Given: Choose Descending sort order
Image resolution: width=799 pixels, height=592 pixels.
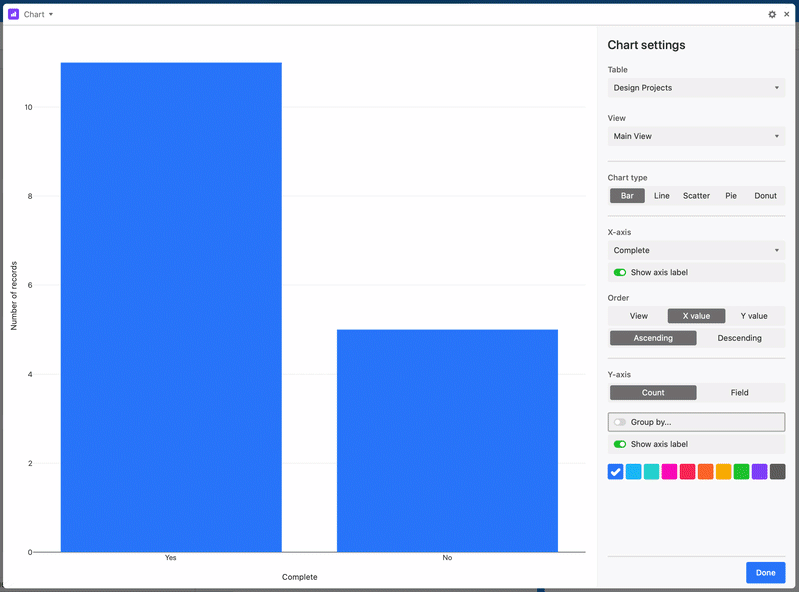Looking at the screenshot, I should pyautogui.click(x=739, y=338).
